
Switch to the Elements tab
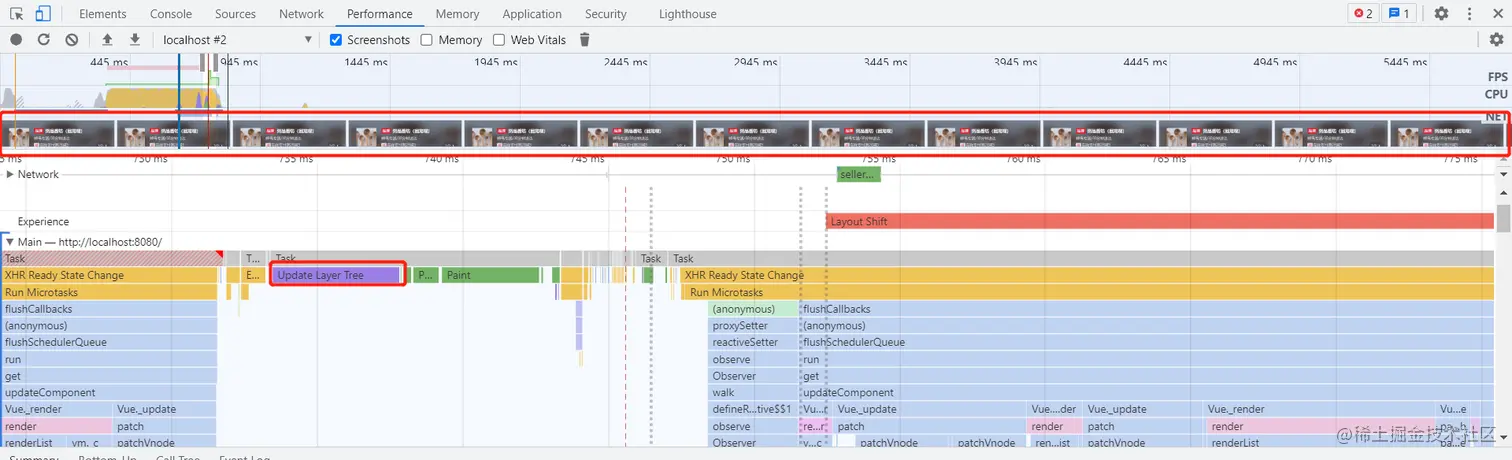103,14
